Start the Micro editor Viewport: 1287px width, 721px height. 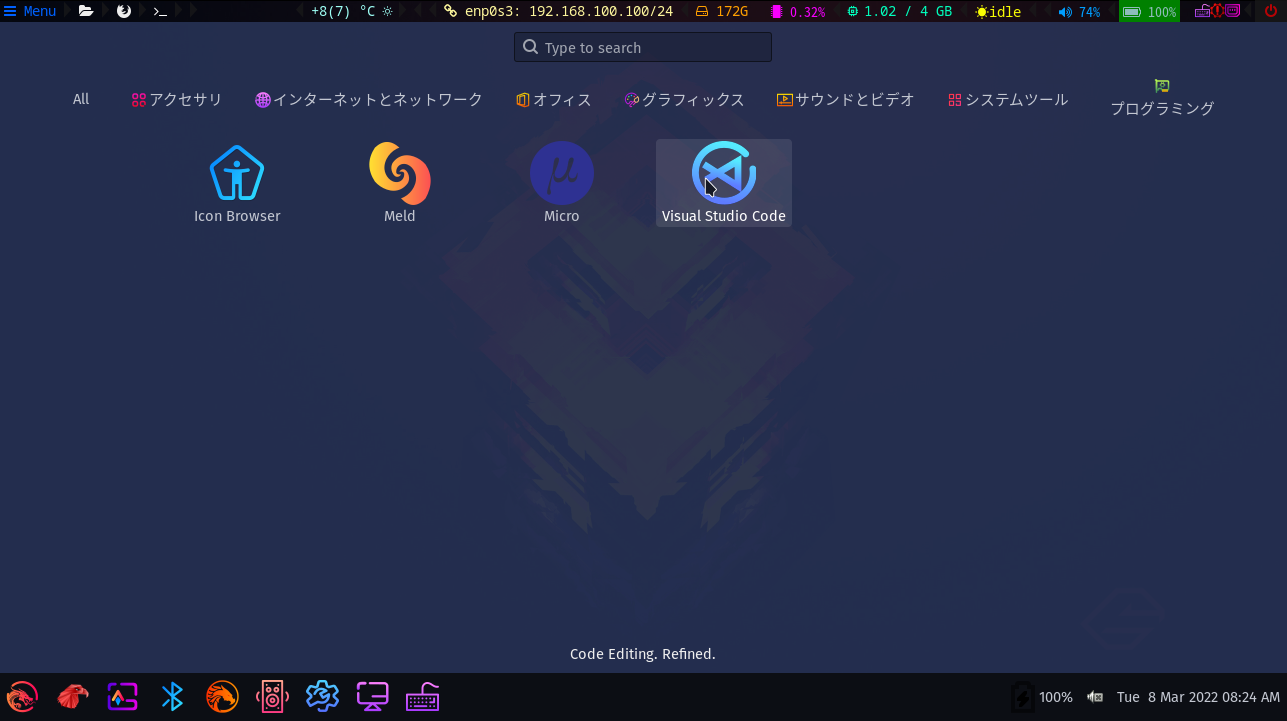[x=561, y=182]
